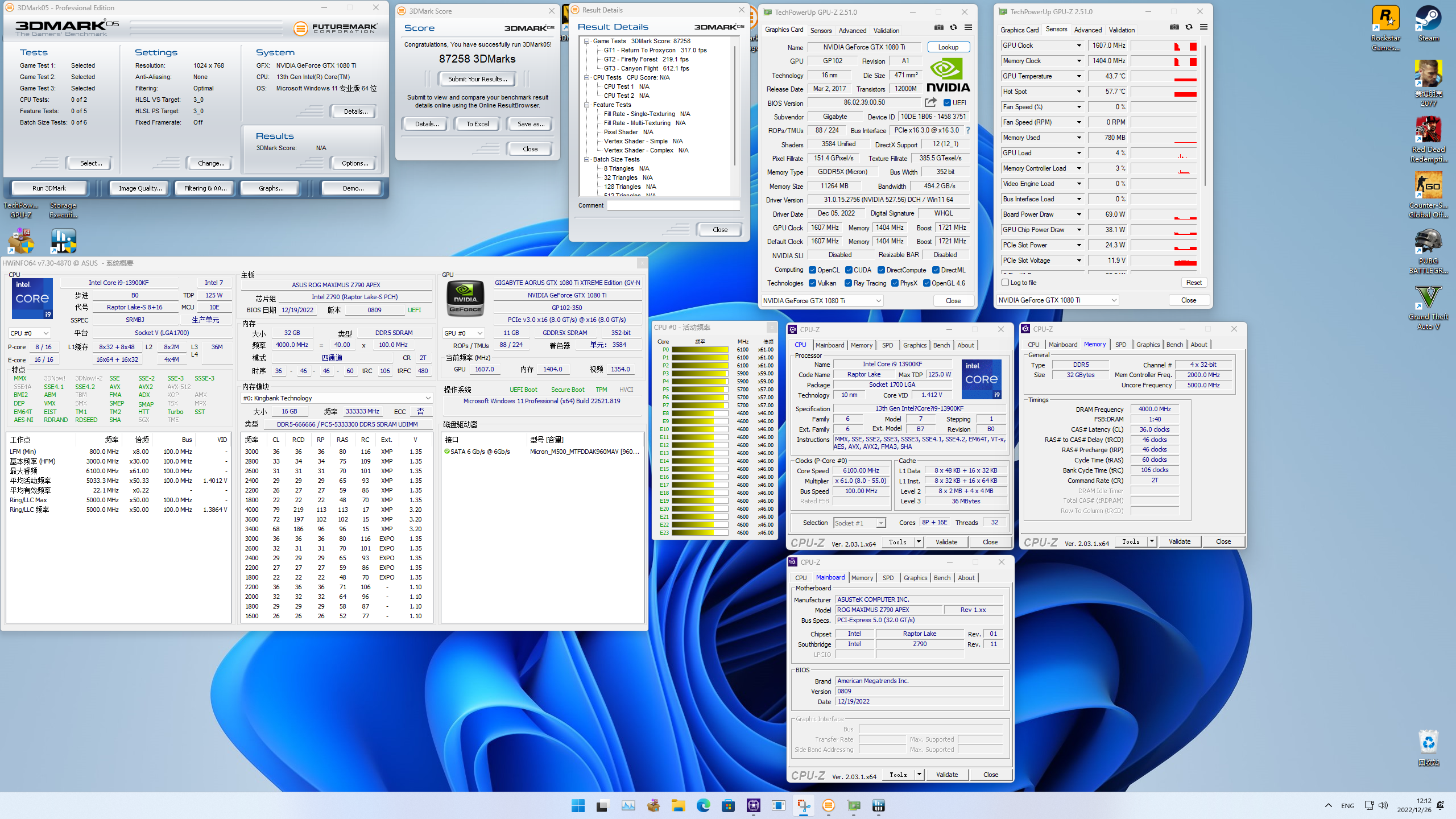Refresh the GPU-Z Graphics Card window
The height and width of the screenshot is (819, 1456).
pos(953,28)
